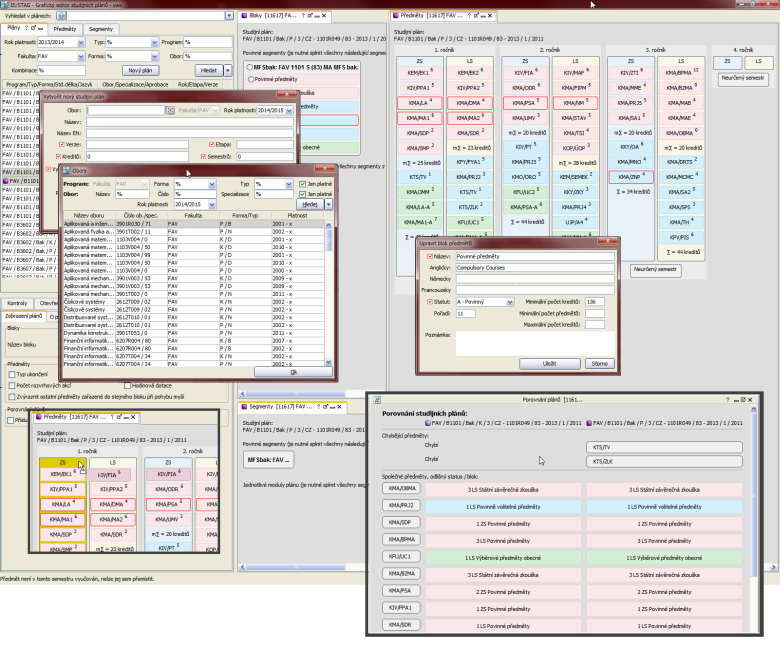
Task: Click the IS/STAG application icon in title bar
Action: click(4, 4)
